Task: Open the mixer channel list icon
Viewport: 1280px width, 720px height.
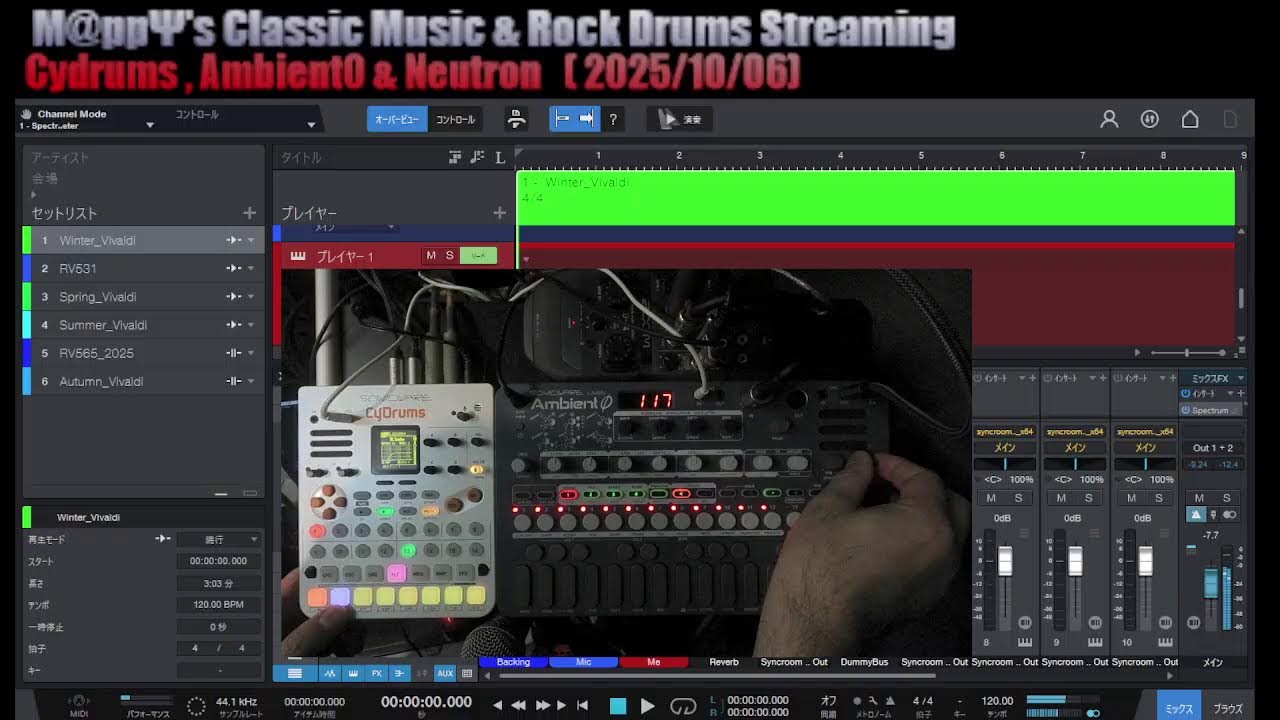Action: (x=295, y=673)
